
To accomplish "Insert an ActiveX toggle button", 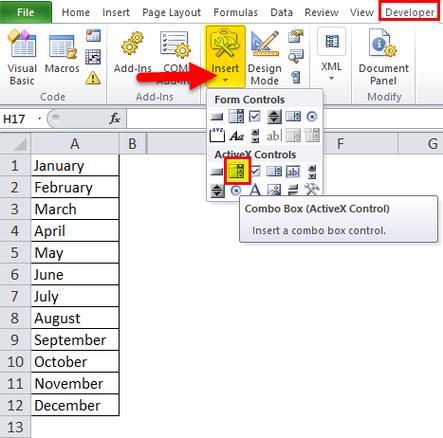I will [293, 191].
